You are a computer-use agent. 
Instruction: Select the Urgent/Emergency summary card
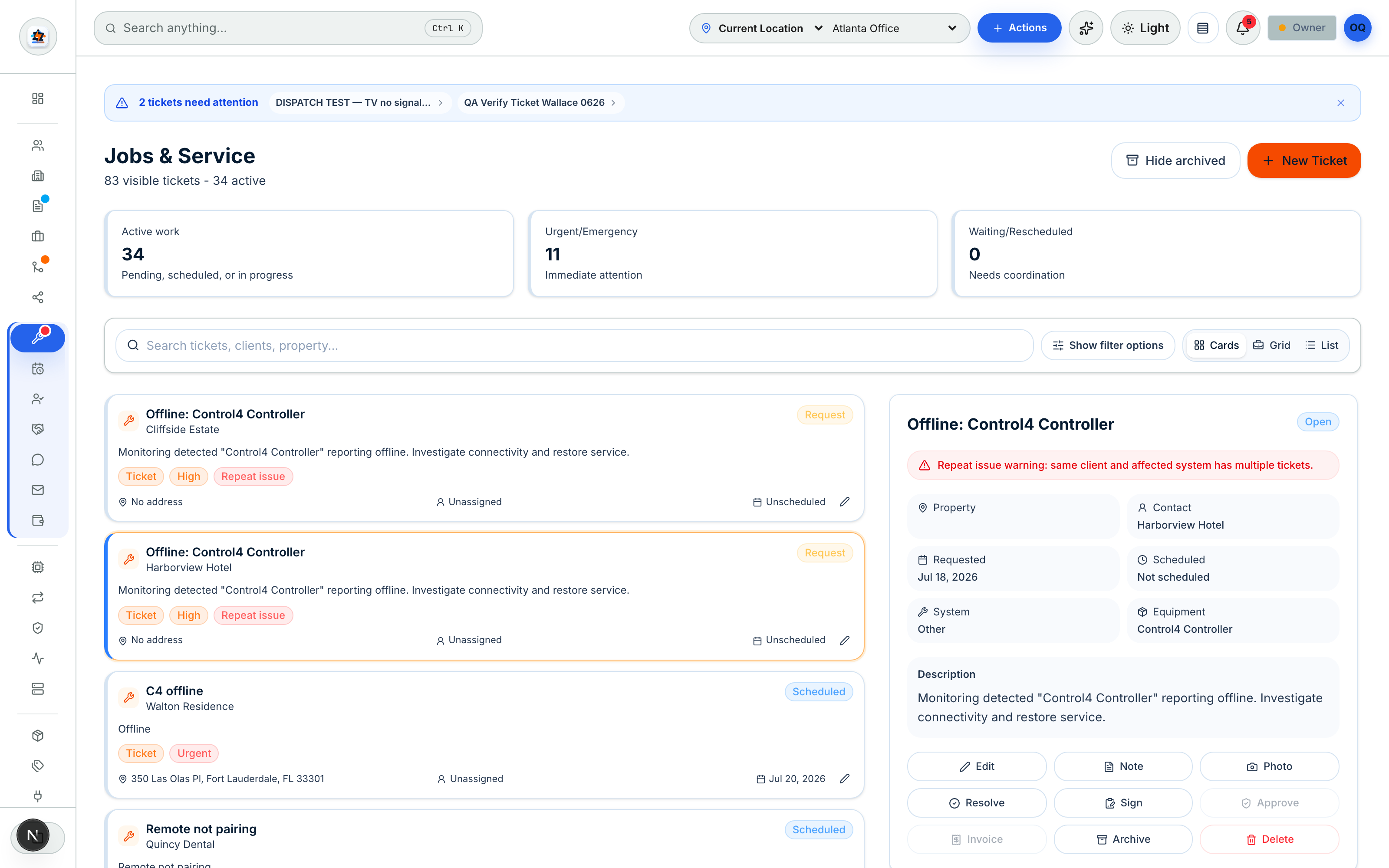pos(733,254)
